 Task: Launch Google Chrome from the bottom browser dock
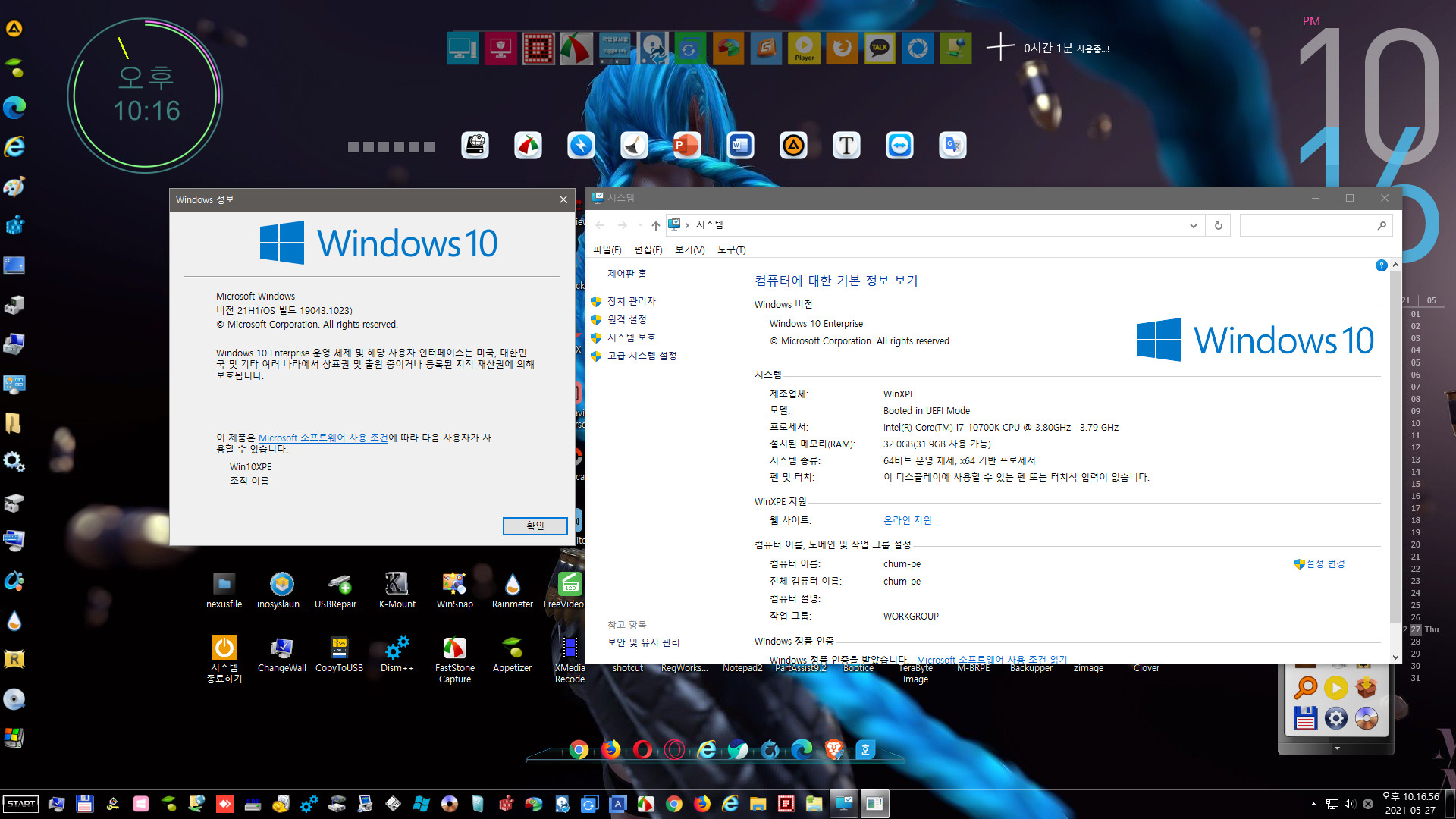pos(579,750)
